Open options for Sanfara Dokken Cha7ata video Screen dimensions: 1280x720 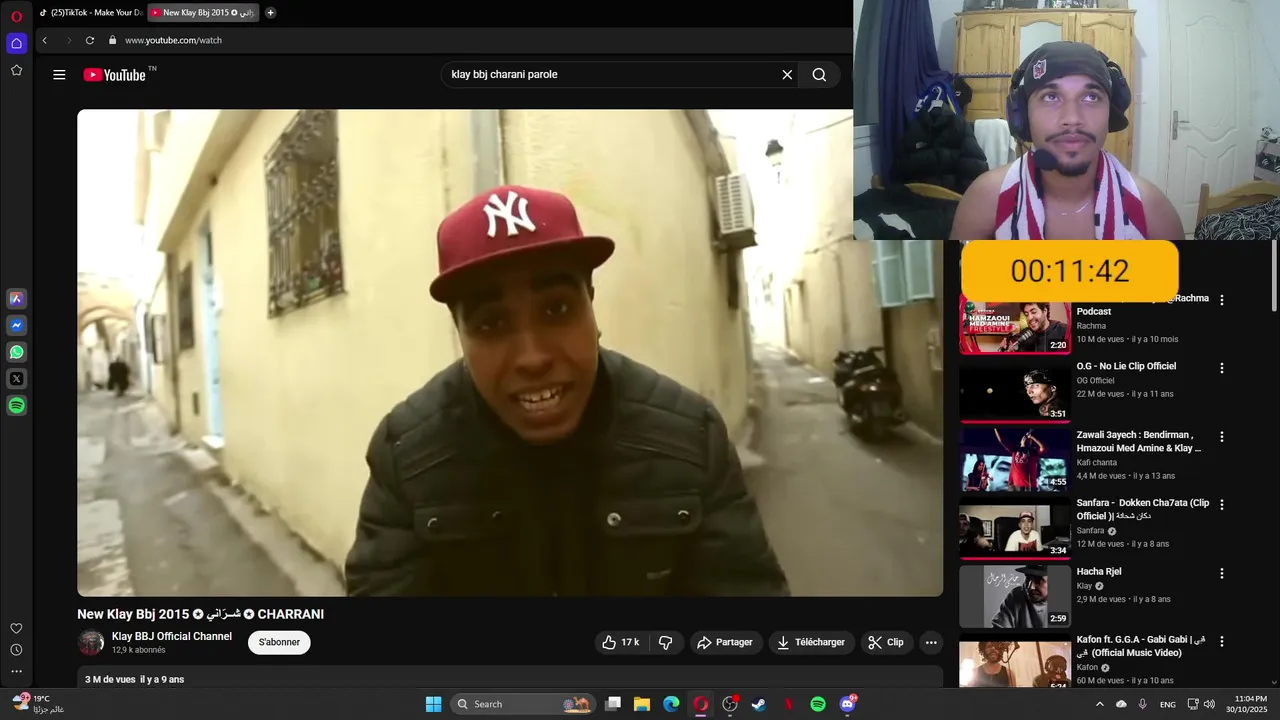1221,505
